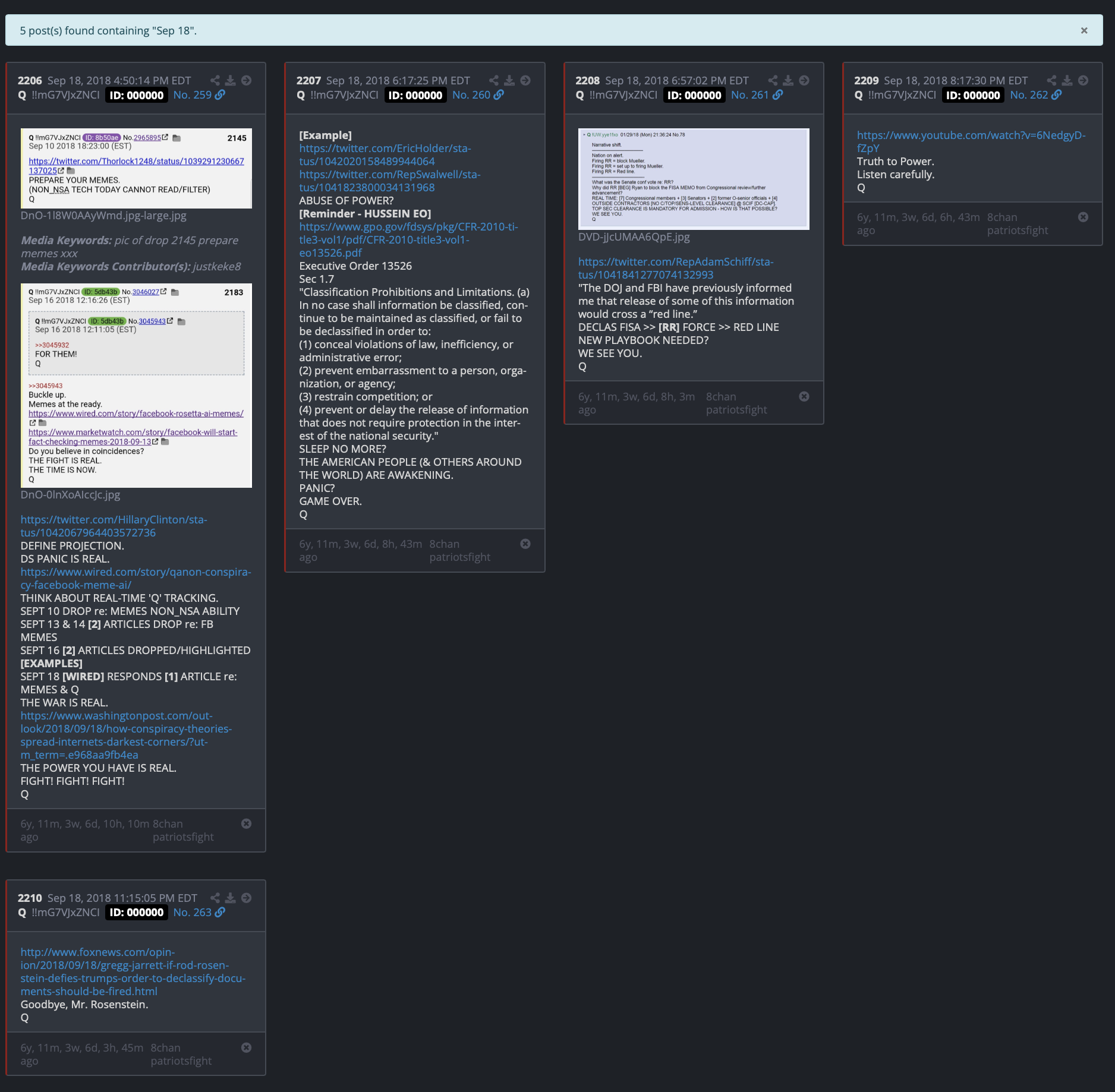The height and width of the screenshot is (1092, 1115).
Task: Click share icon on post 2210
Action: click(215, 898)
